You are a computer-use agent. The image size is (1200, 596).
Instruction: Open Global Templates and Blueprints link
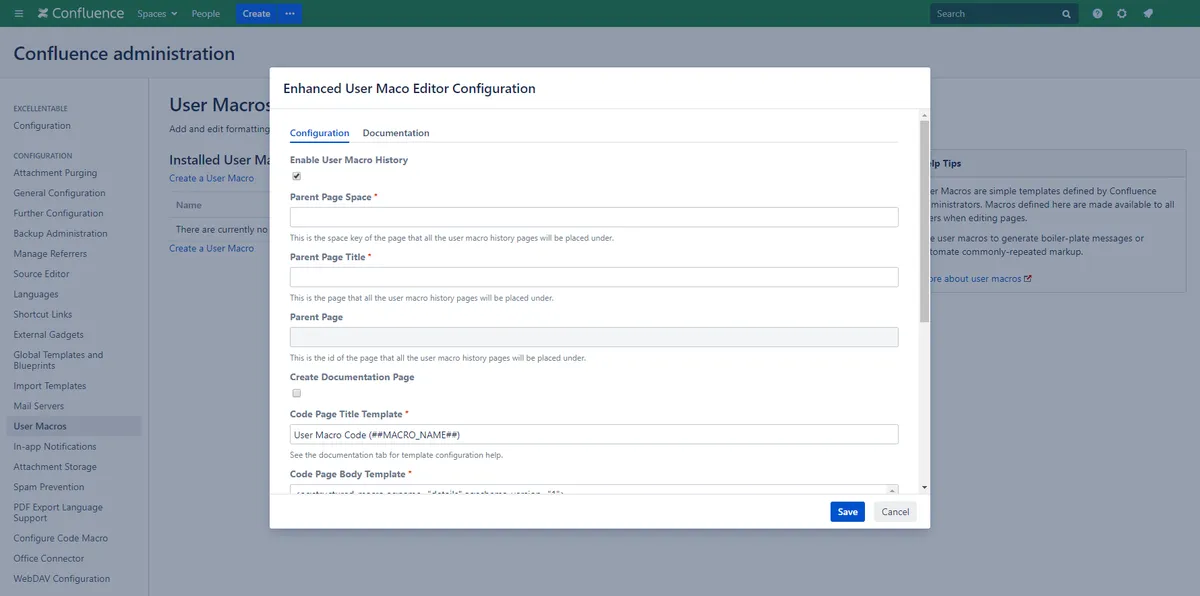click(x=58, y=360)
